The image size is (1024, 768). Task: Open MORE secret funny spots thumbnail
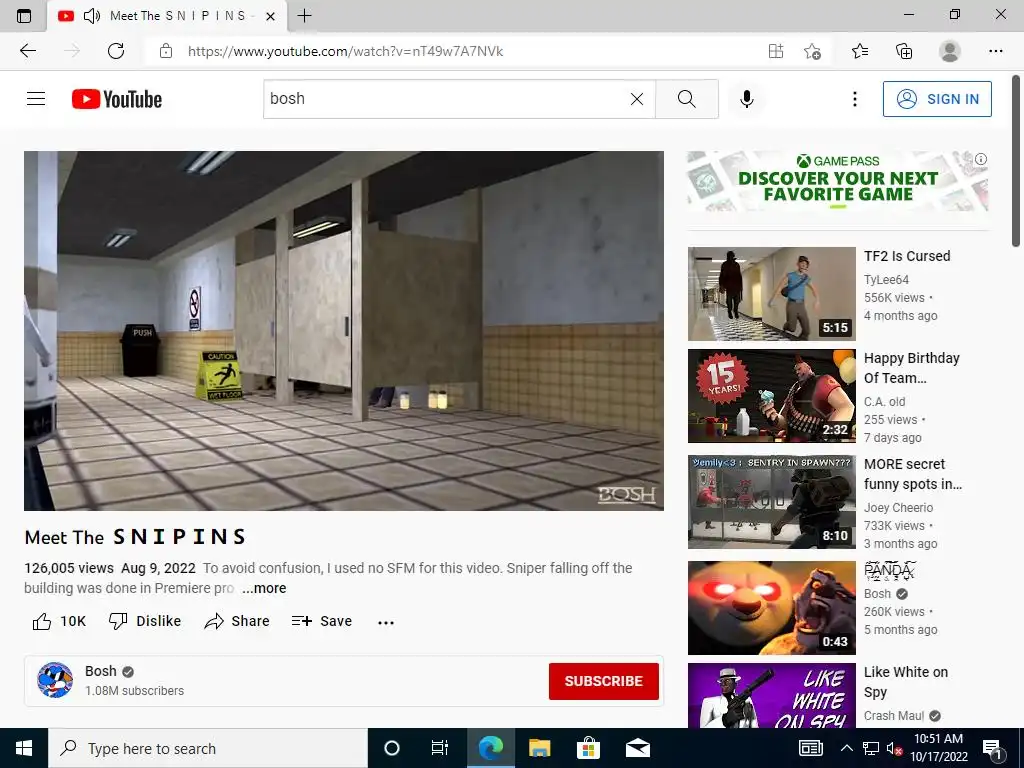pyautogui.click(x=771, y=502)
